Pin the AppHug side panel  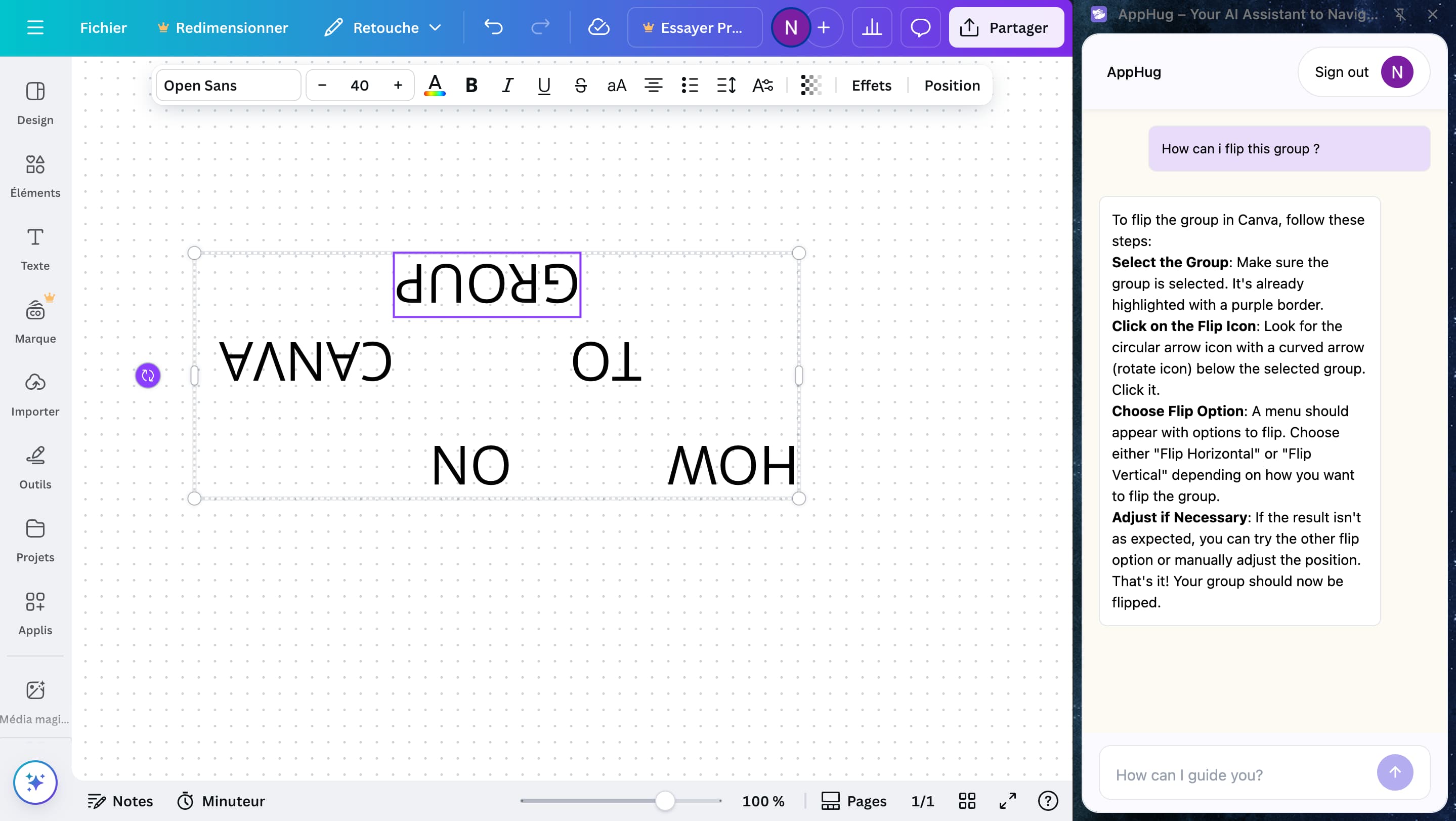[1400, 15]
